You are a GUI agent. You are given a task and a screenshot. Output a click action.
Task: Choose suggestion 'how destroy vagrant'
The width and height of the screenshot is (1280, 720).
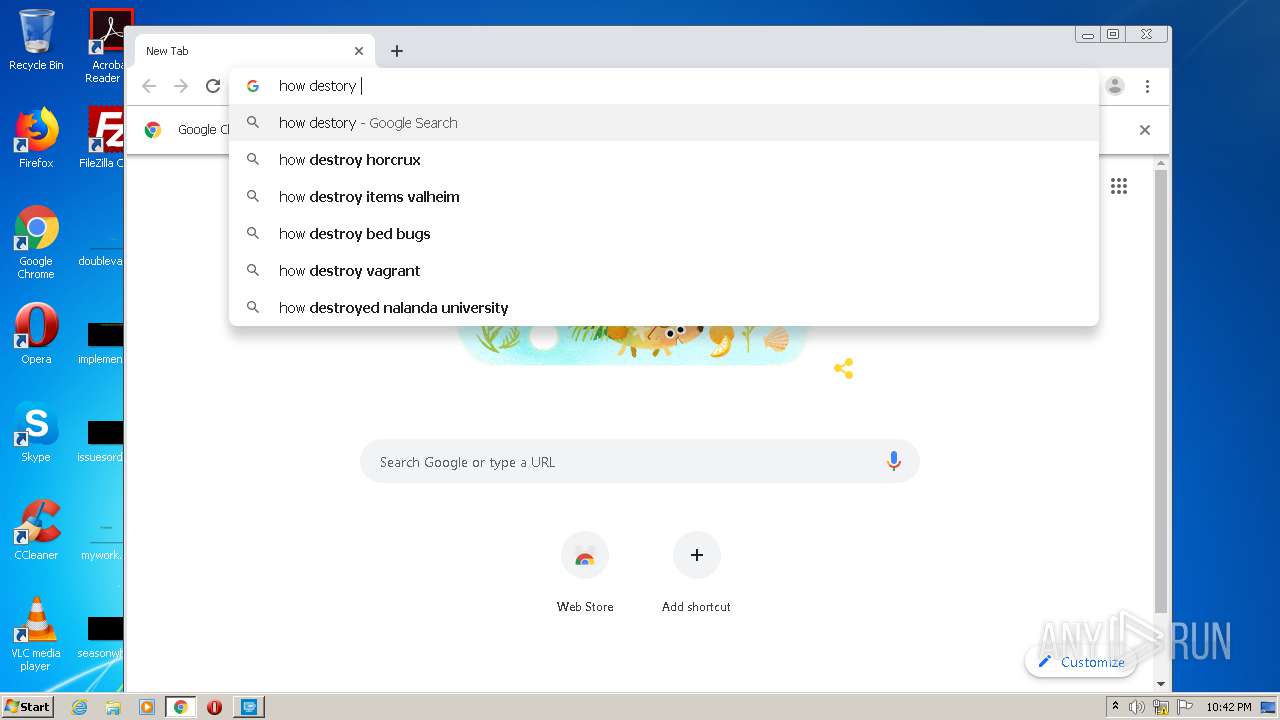[x=664, y=271]
